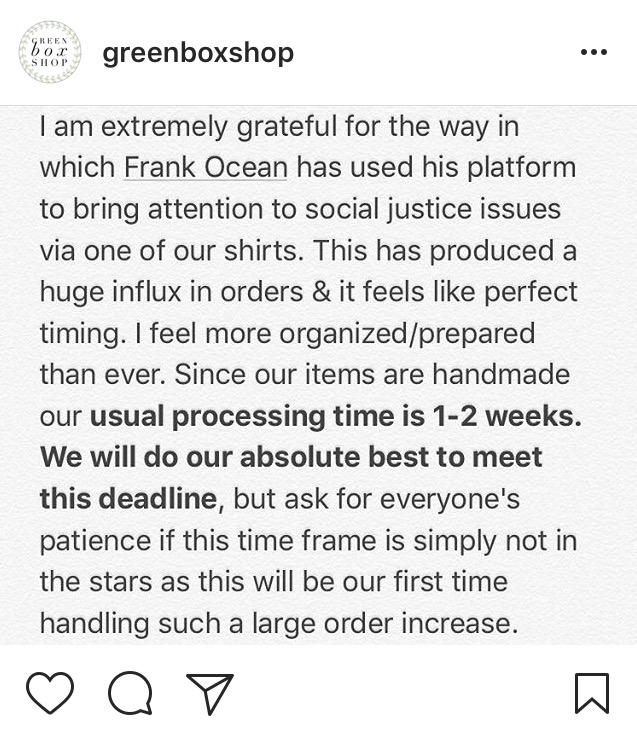The image size is (637, 738).
Task: Open the Green Box Shop profile picture
Action: point(50,52)
